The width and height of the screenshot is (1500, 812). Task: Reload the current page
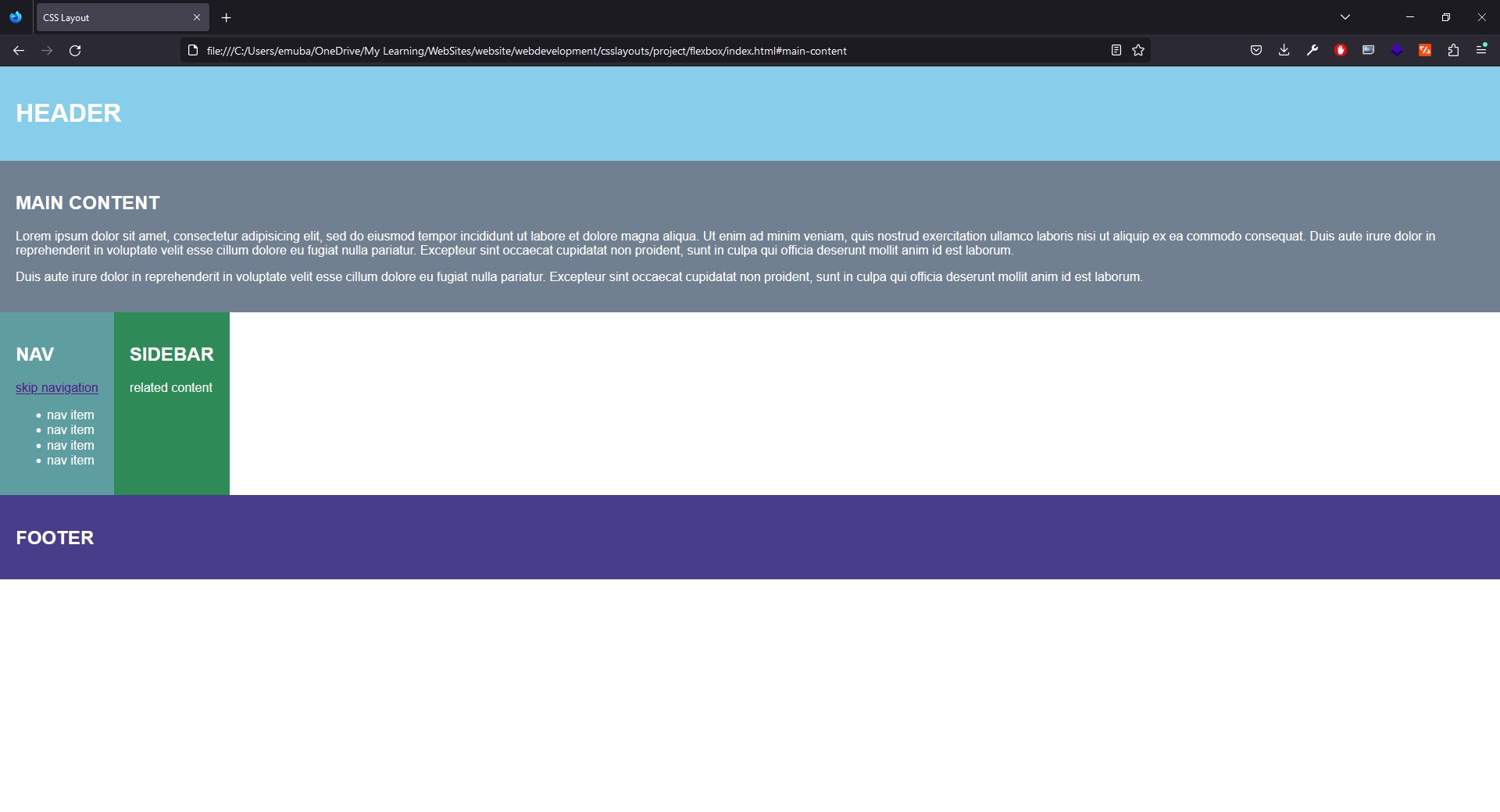[x=75, y=51]
